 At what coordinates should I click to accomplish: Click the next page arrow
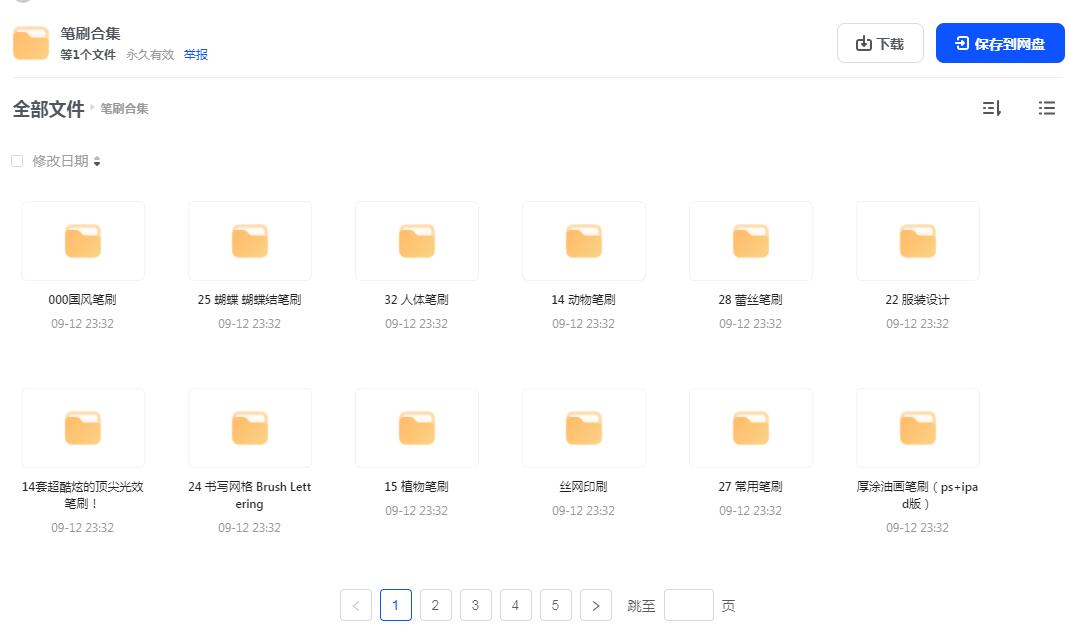point(596,605)
